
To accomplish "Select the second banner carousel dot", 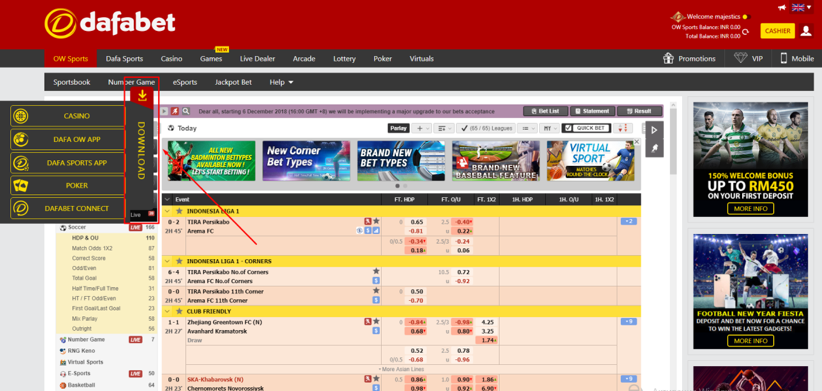I will coord(405,186).
